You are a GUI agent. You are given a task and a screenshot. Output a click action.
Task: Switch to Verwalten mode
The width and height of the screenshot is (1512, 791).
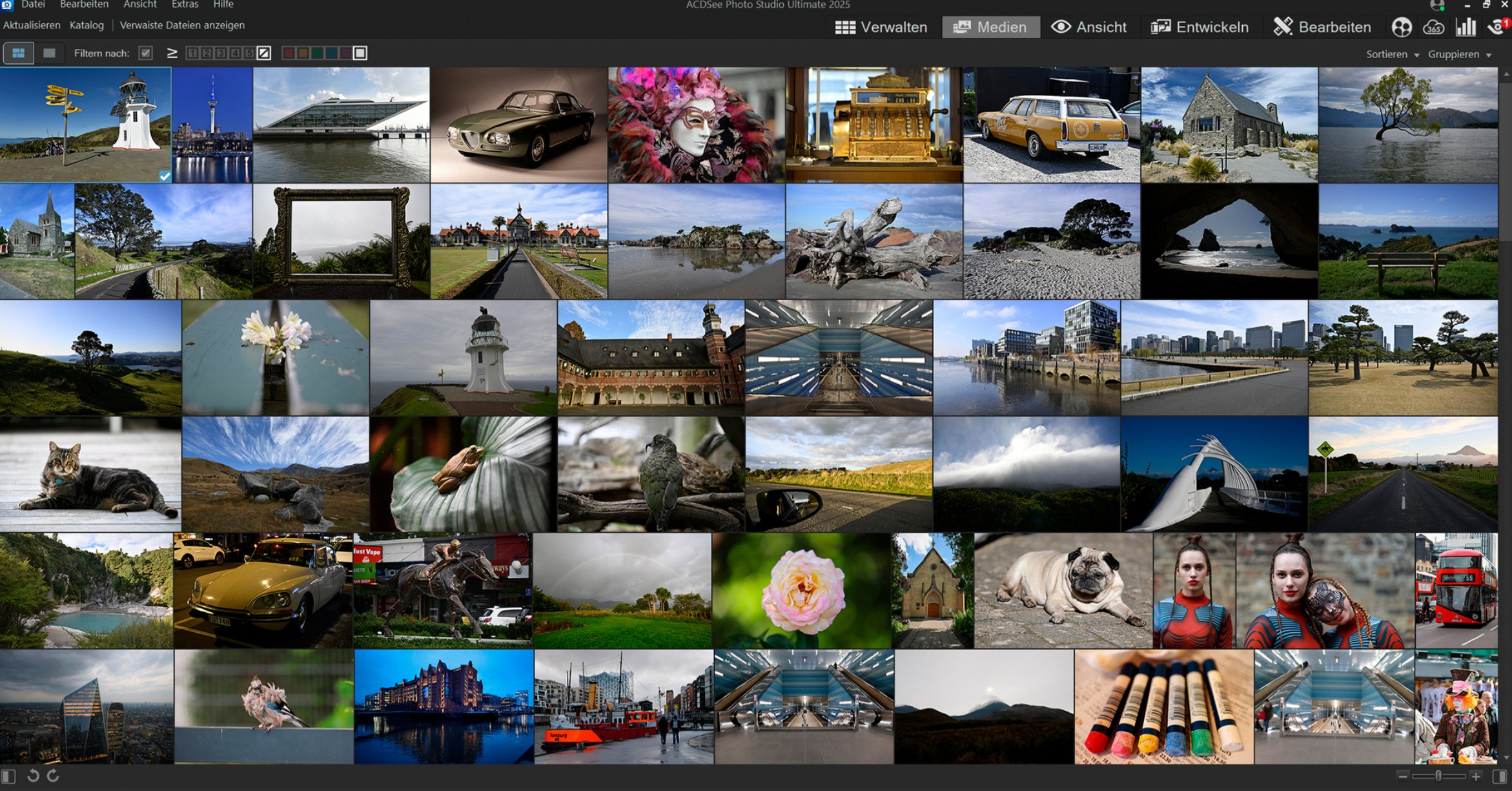881,27
